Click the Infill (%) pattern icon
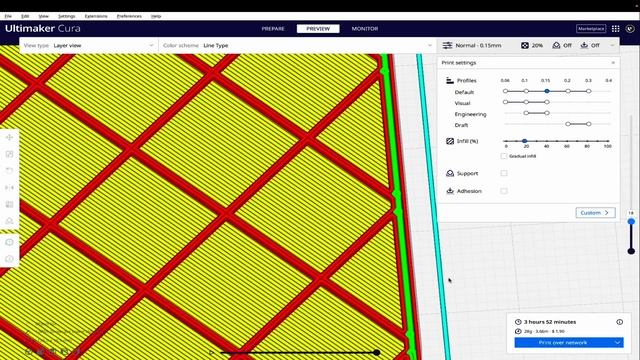The image size is (640, 360). (450, 141)
